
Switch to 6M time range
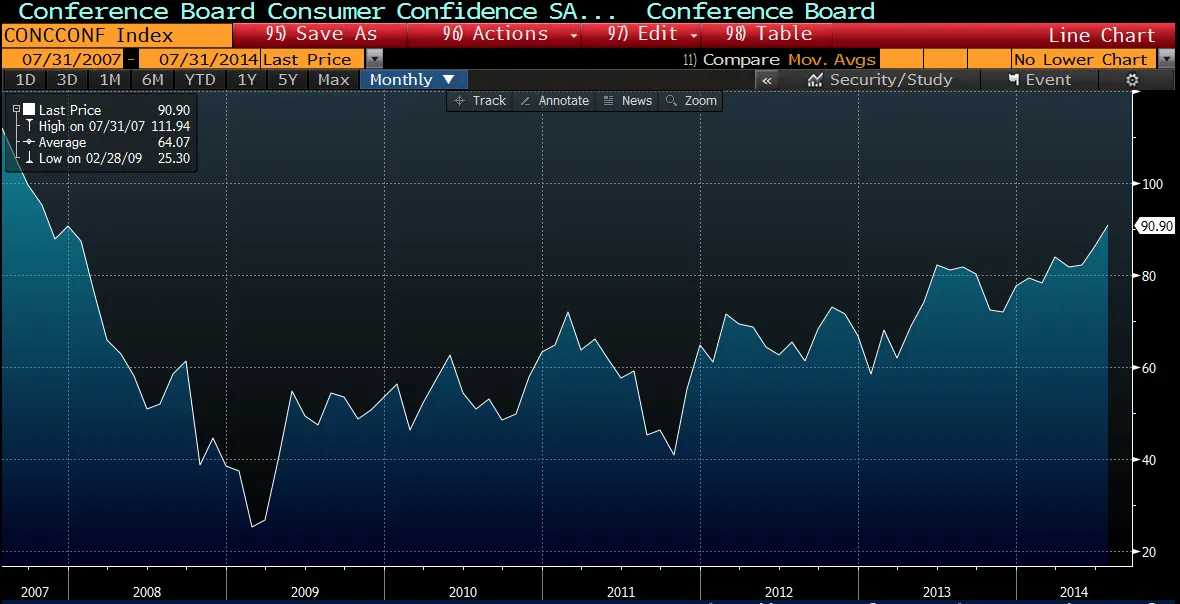coord(153,80)
